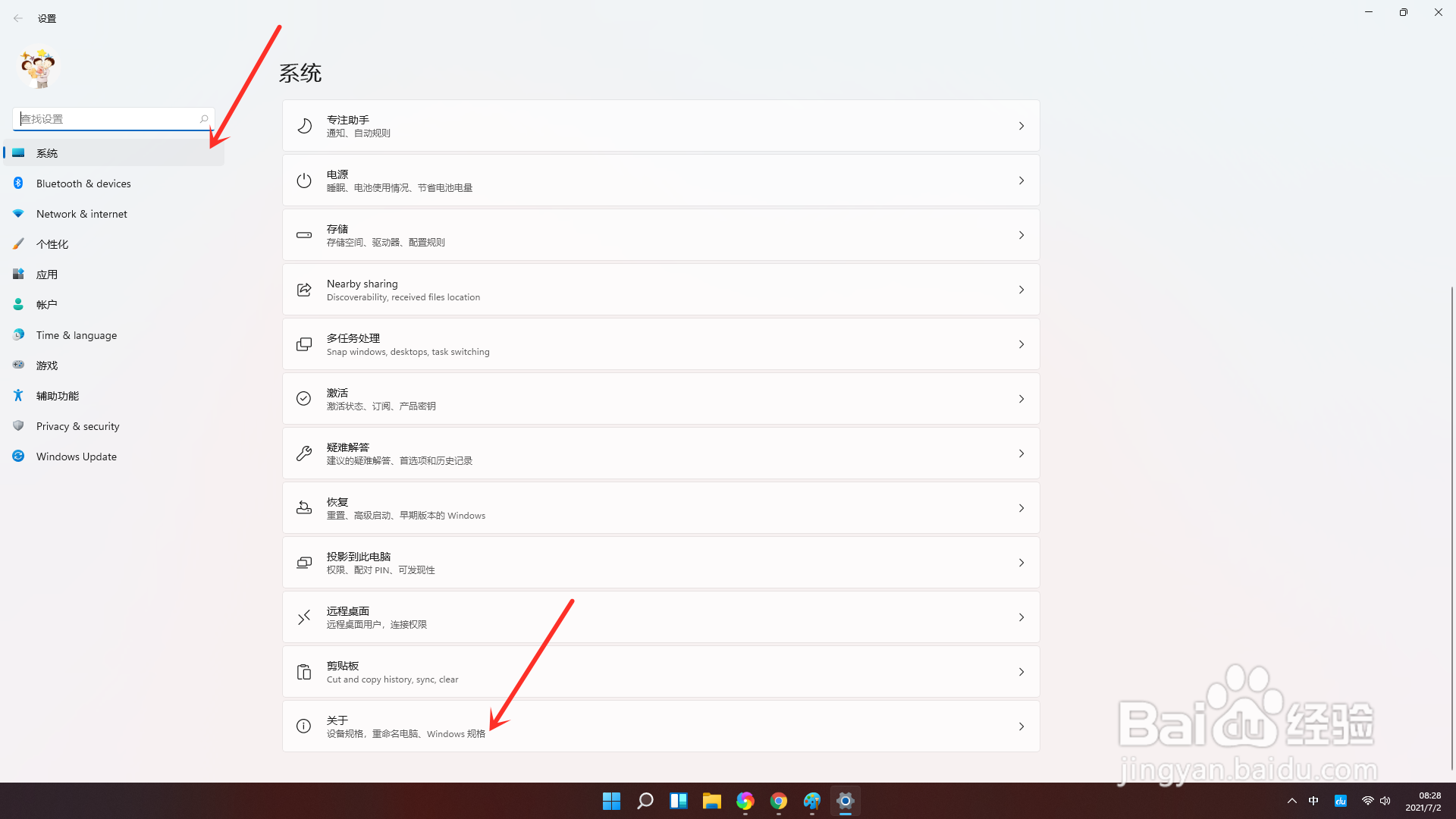Click the Nearby sharing share icon
This screenshot has width=1456, height=819.
304,290
